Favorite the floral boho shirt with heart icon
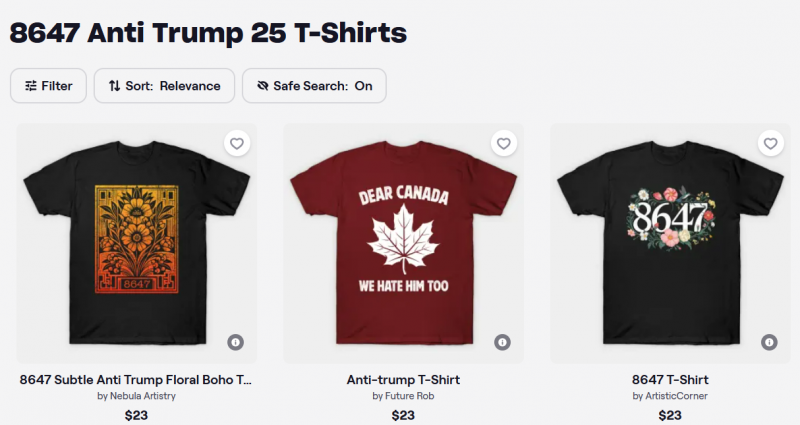800x425 pixels. click(x=237, y=143)
